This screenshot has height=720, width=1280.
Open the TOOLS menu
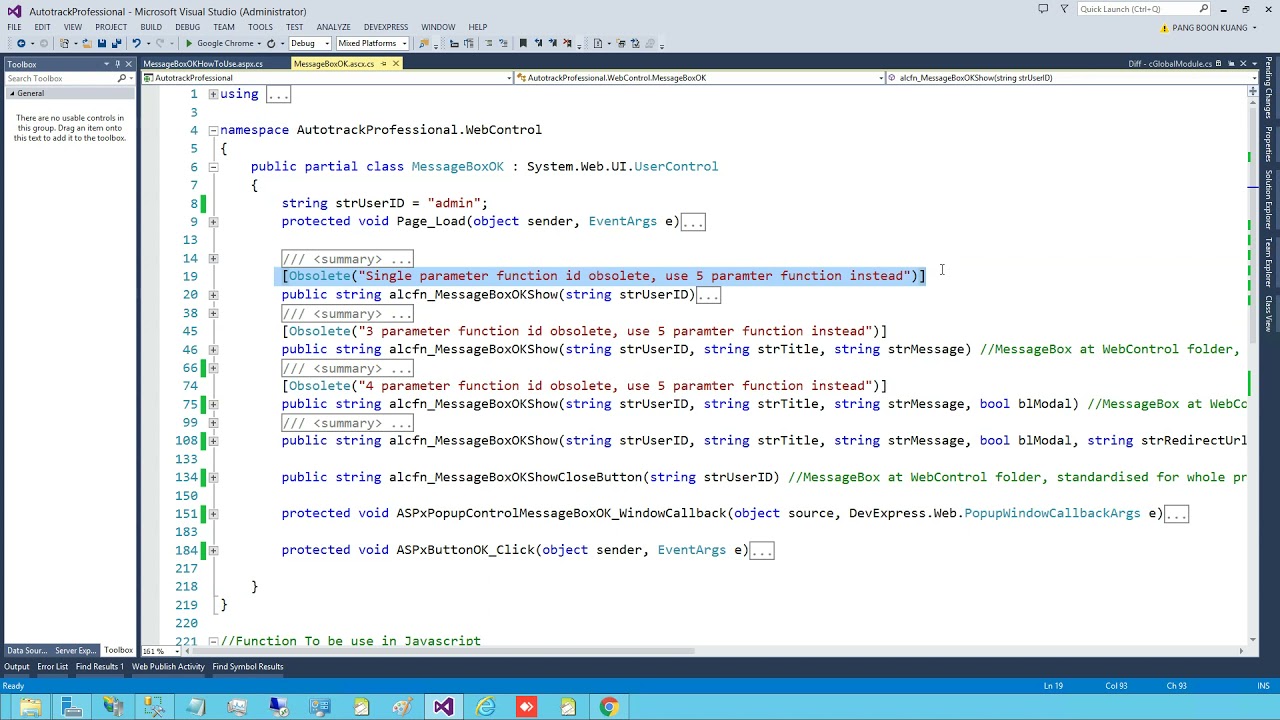point(260,27)
